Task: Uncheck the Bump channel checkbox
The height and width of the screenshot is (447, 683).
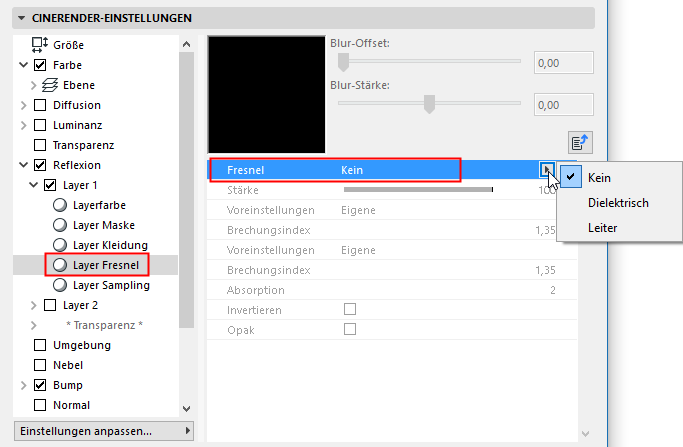Action: click(40, 385)
